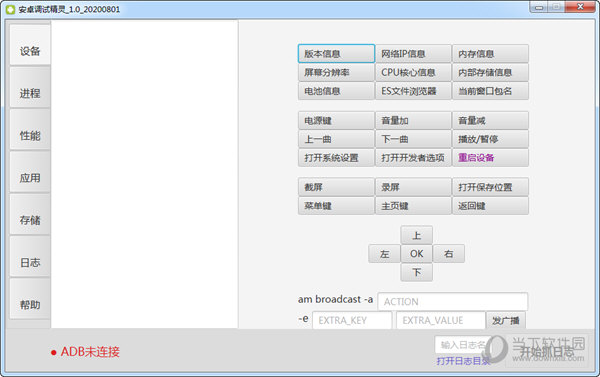This screenshot has height=377, width=600.
Task: Skip to next track with 下一曲
Action: 413,139
